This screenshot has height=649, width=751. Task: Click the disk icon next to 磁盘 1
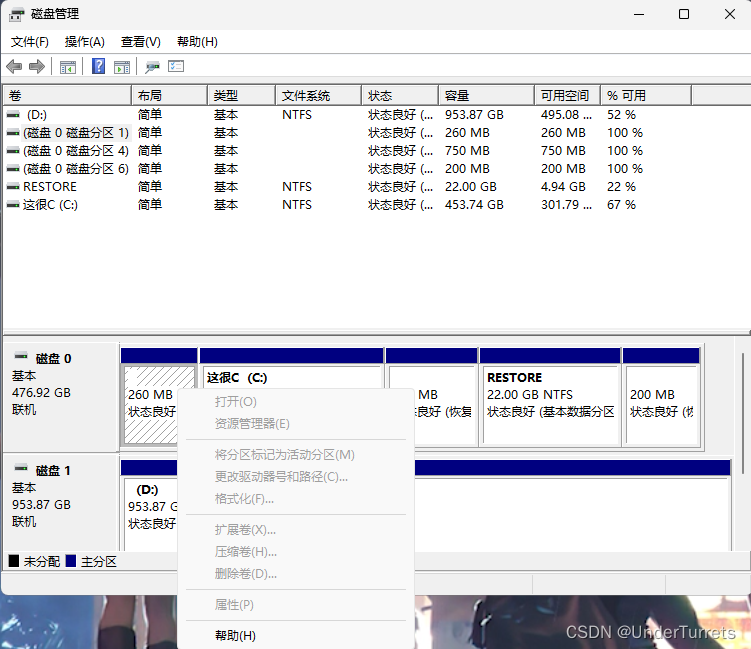point(21,468)
